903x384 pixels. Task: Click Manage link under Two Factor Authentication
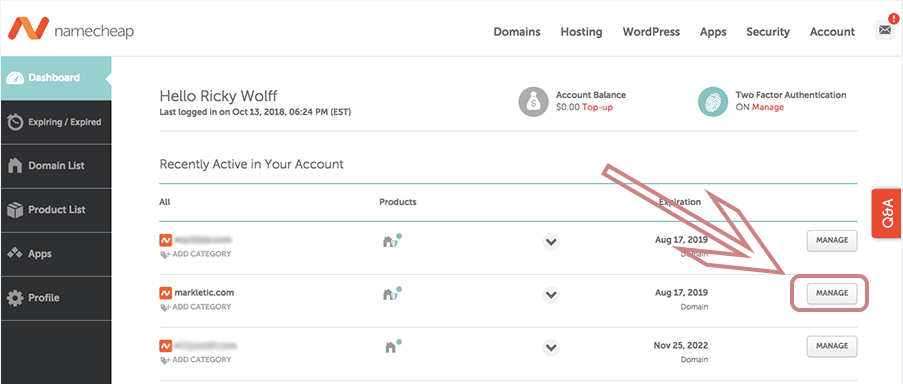pyautogui.click(x=768, y=107)
